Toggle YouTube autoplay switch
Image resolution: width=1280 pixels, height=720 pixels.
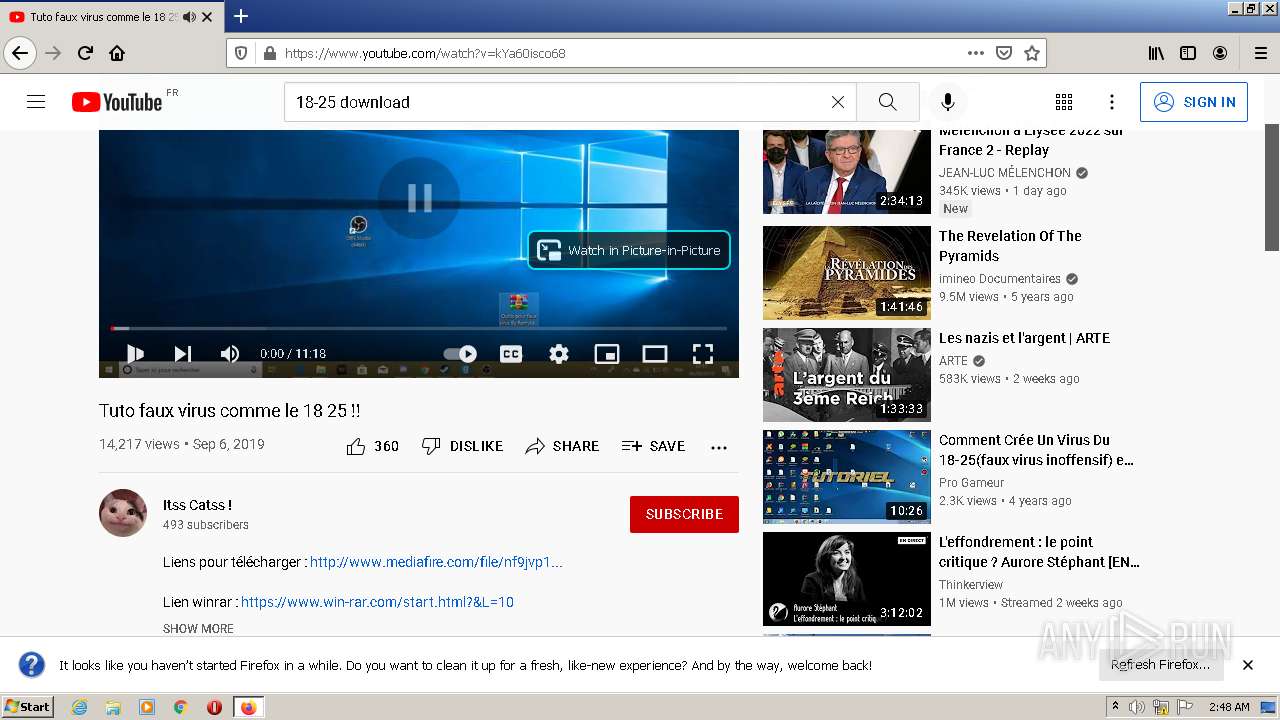click(460, 353)
